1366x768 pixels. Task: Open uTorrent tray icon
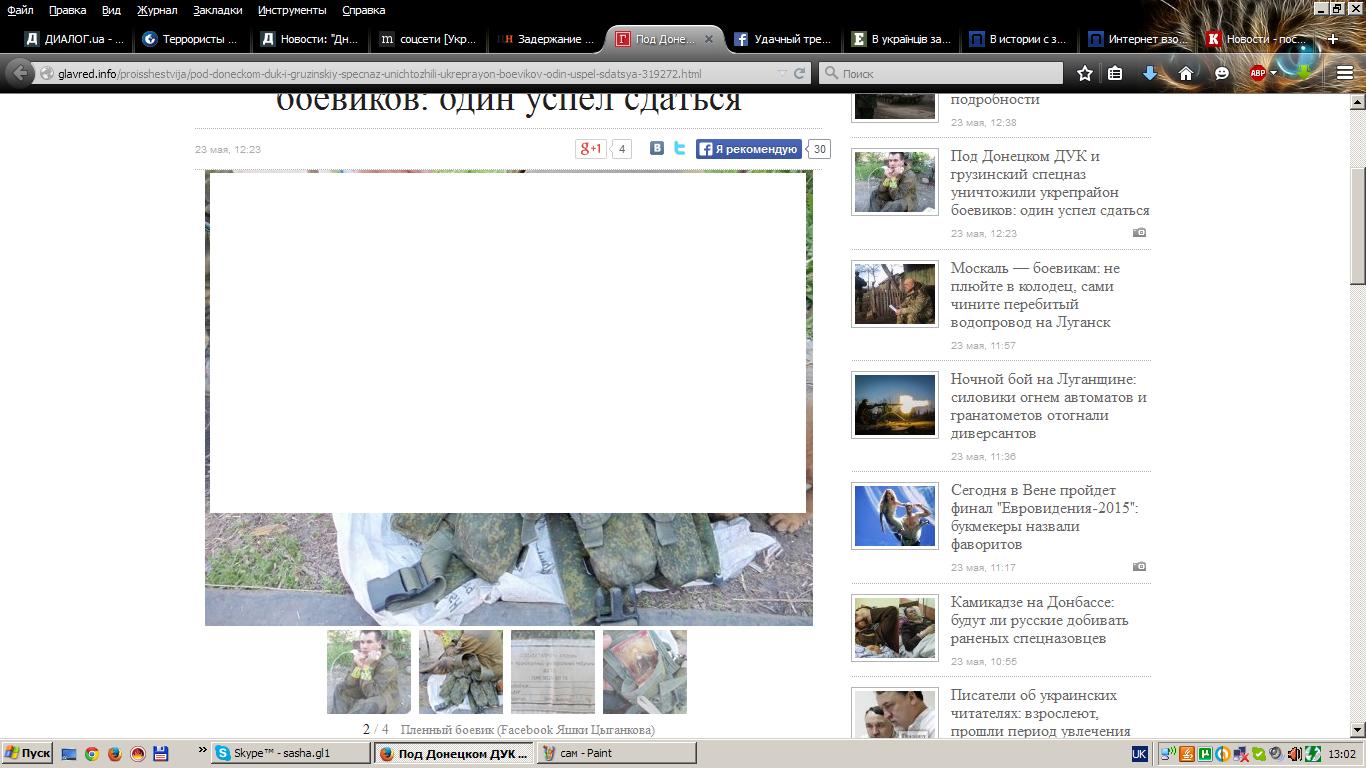(x=1204, y=754)
